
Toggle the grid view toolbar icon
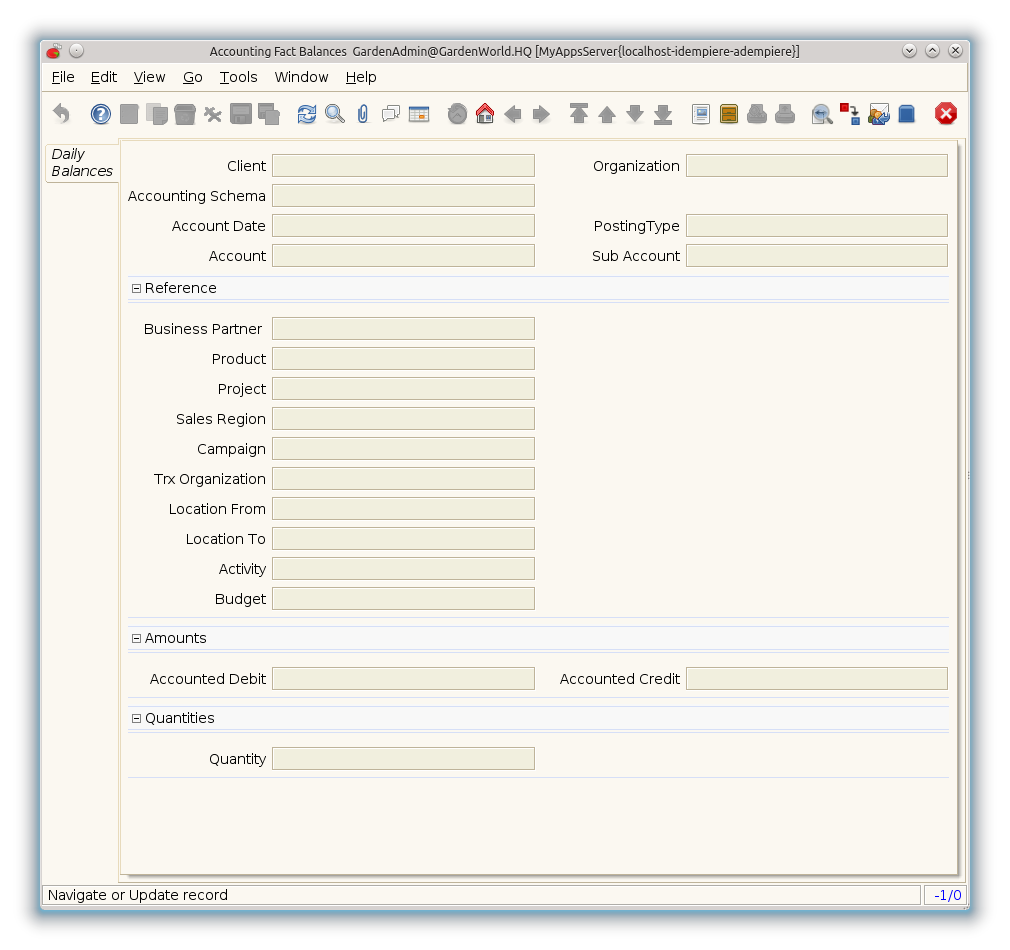(419, 114)
